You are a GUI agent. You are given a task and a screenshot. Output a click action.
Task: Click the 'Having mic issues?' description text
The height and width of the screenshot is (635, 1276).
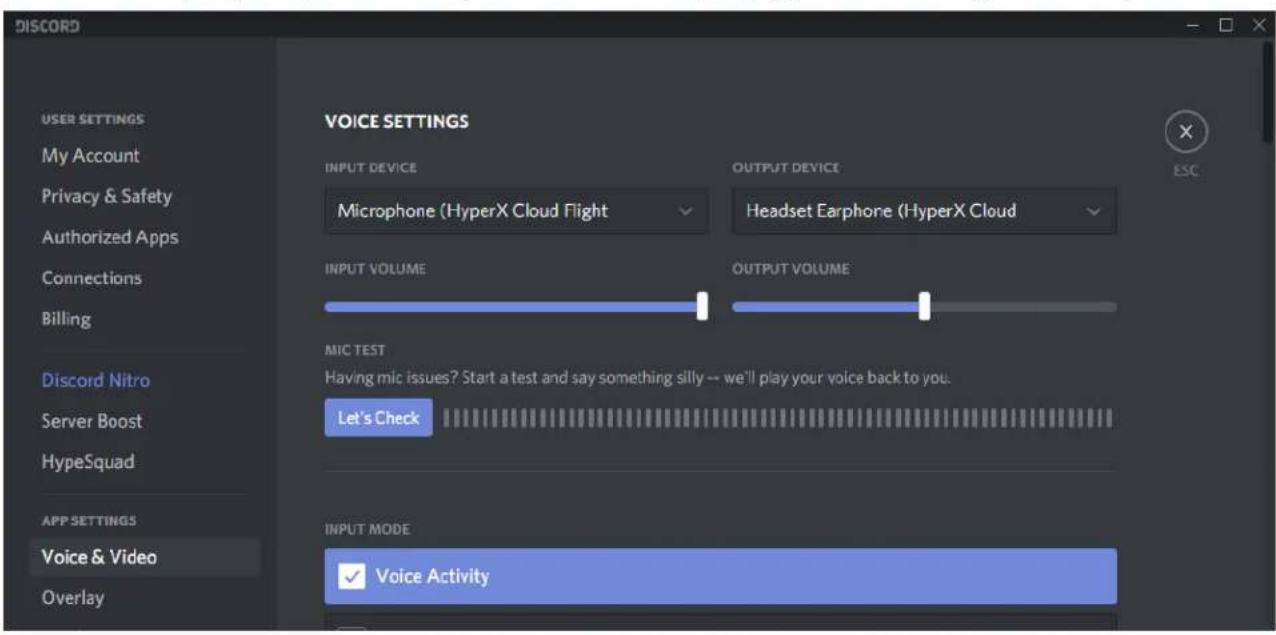pos(637,379)
